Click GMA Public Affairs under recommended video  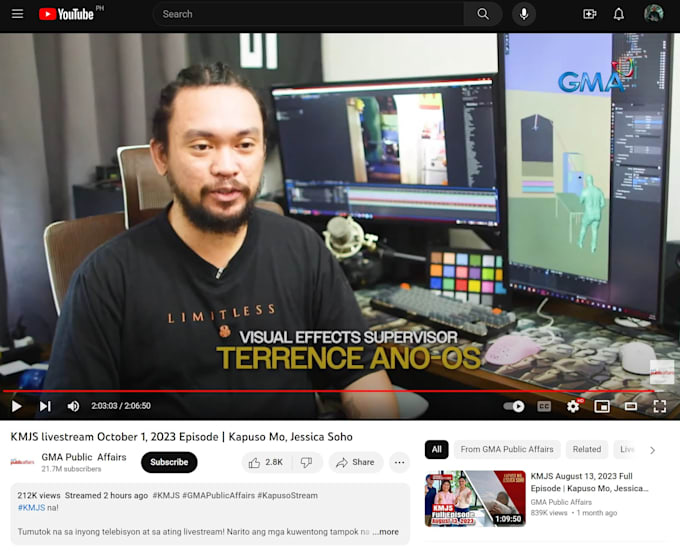click(561, 502)
